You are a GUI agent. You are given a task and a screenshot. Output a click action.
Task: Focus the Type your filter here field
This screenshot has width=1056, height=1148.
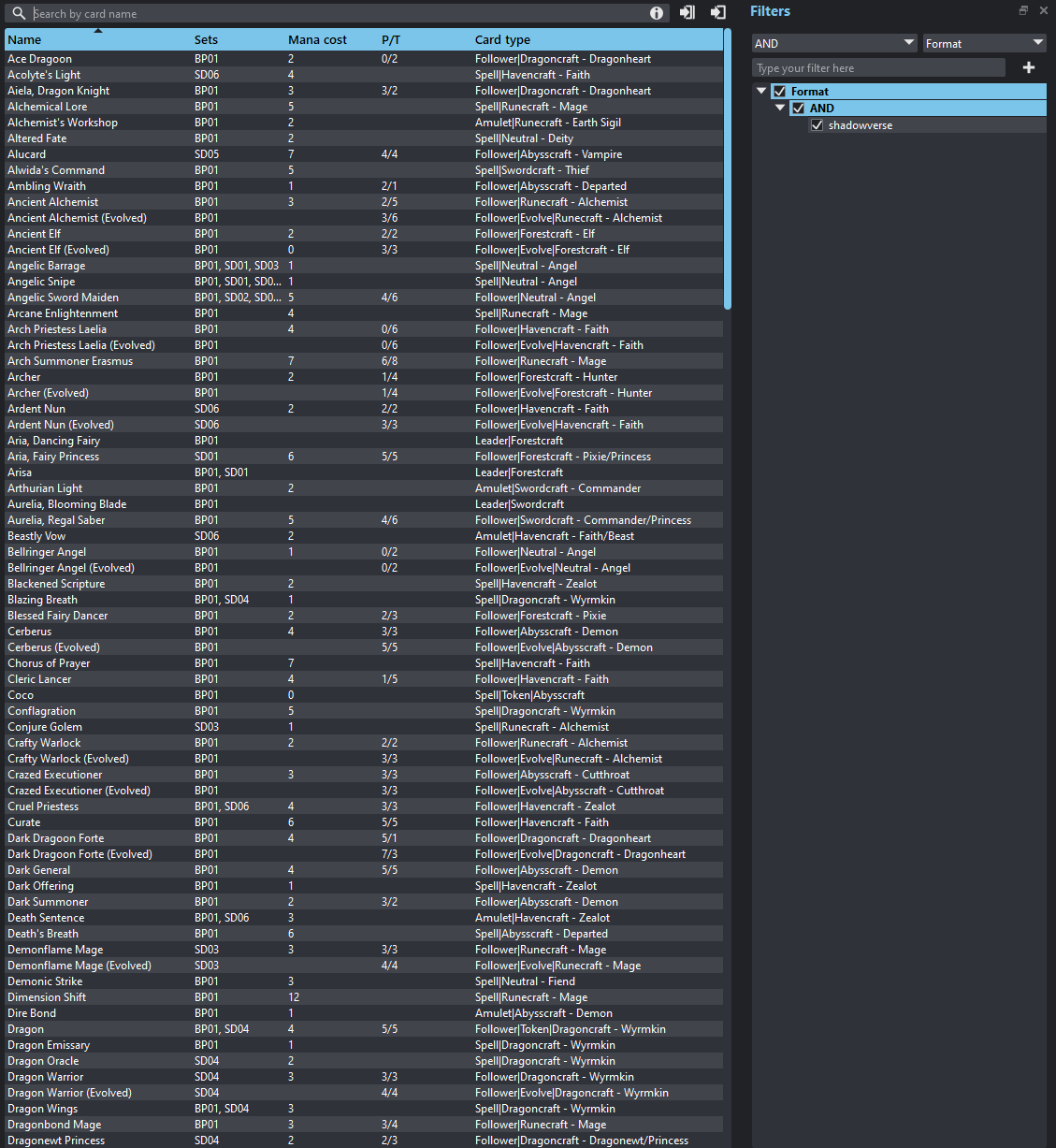click(878, 68)
